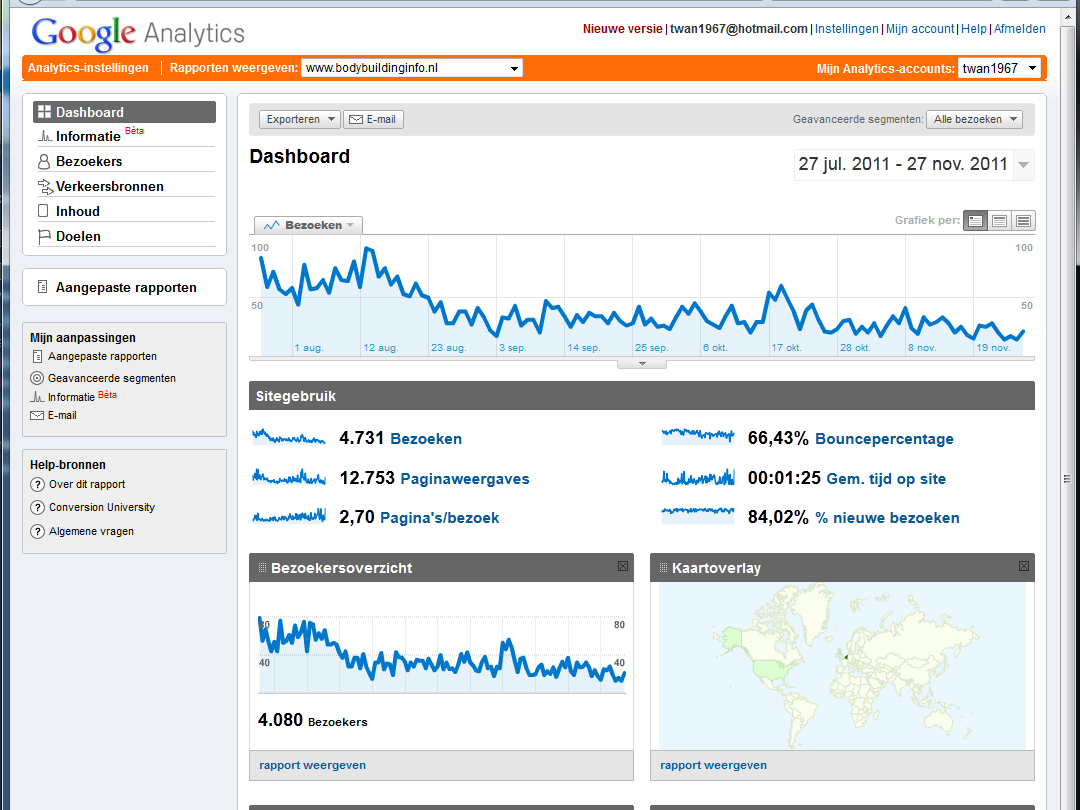Click the drag handle of Bezoekersoverzicht widget
1080x810 pixels.
pyautogui.click(x=262, y=568)
